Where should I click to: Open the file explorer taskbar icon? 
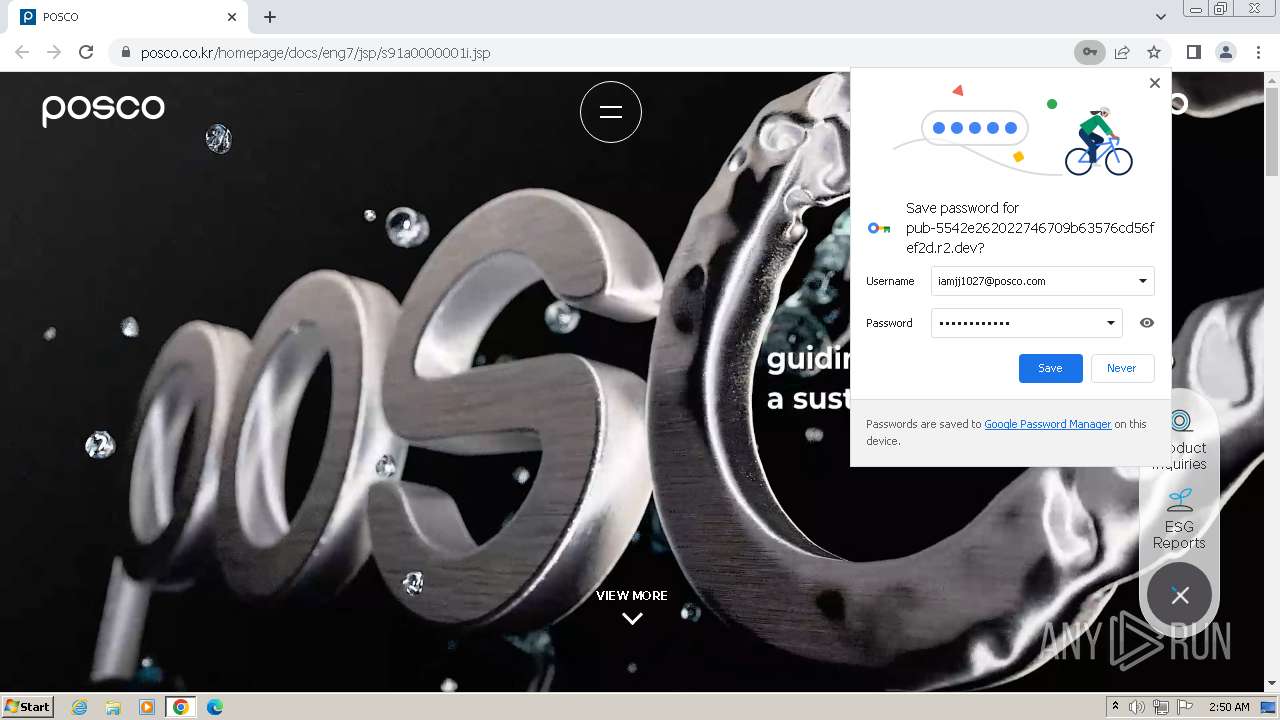coord(113,706)
